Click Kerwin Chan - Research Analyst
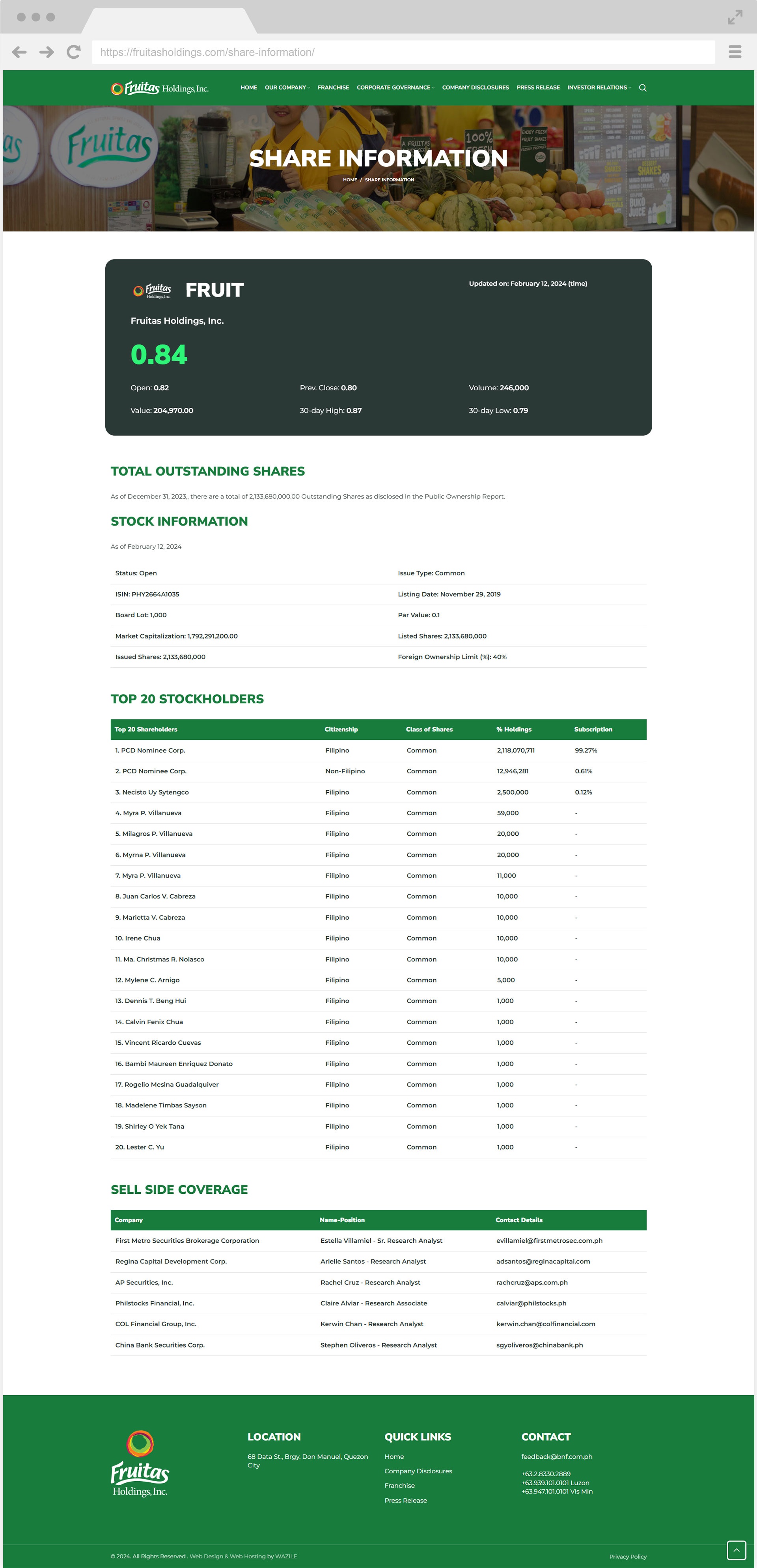This screenshot has width=757, height=1568. click(372, 1324)
